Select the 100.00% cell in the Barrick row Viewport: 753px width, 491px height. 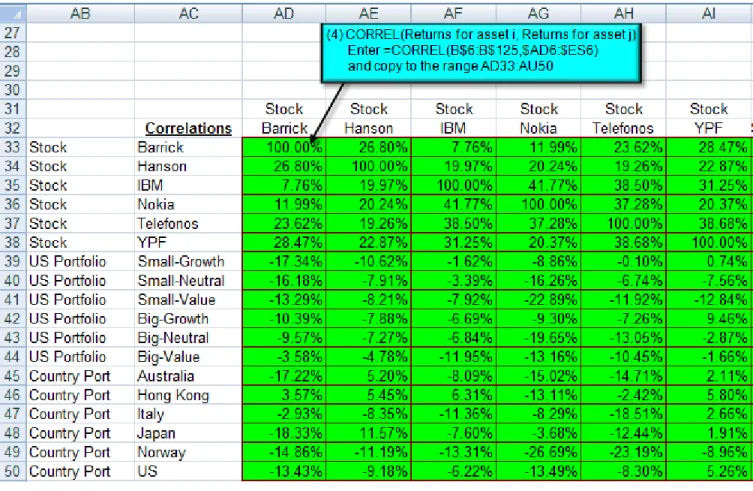(x=284, y=147)
